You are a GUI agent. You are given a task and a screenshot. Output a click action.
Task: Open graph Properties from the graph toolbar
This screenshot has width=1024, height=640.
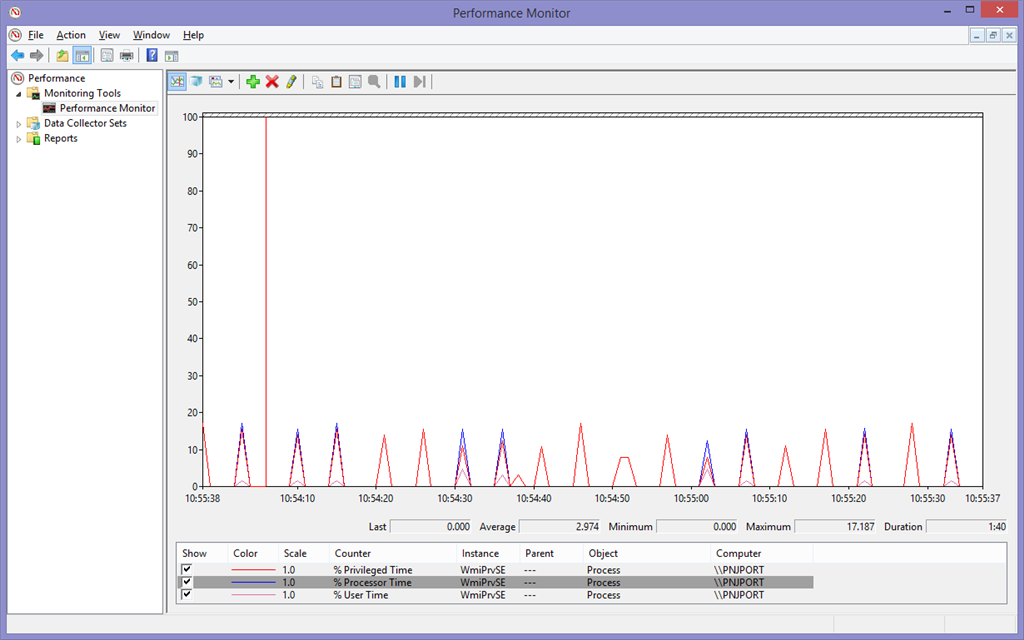coord(355,82)
